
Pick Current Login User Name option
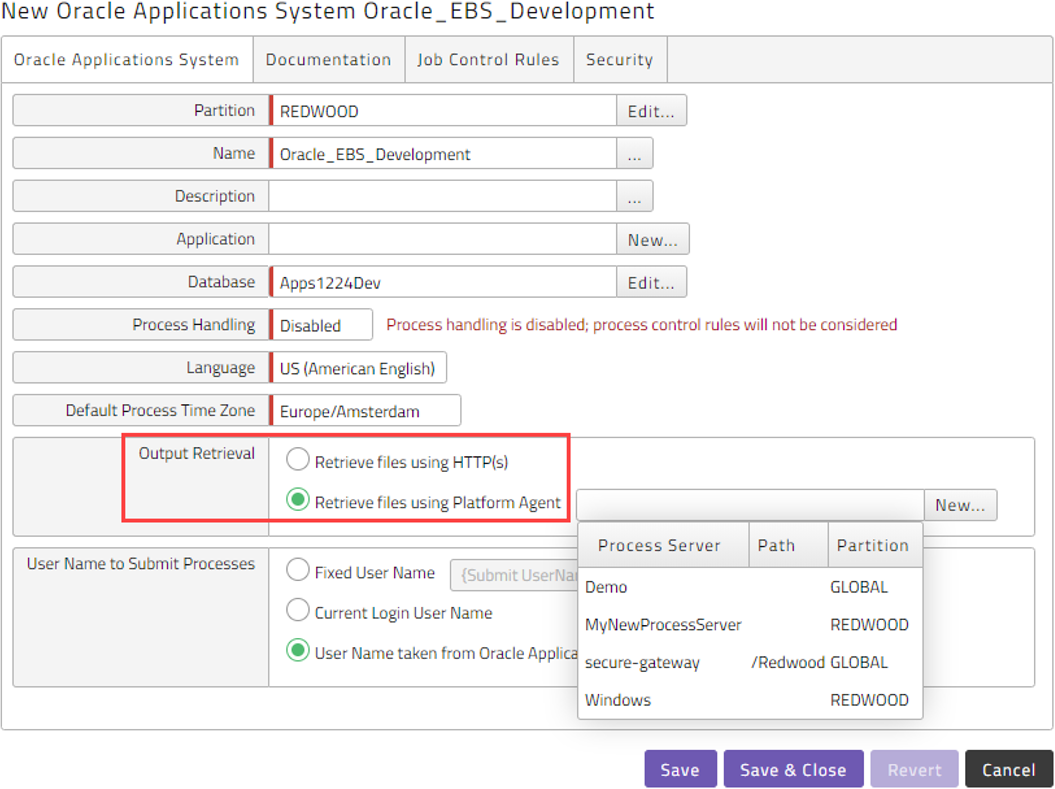click(297, 611)
